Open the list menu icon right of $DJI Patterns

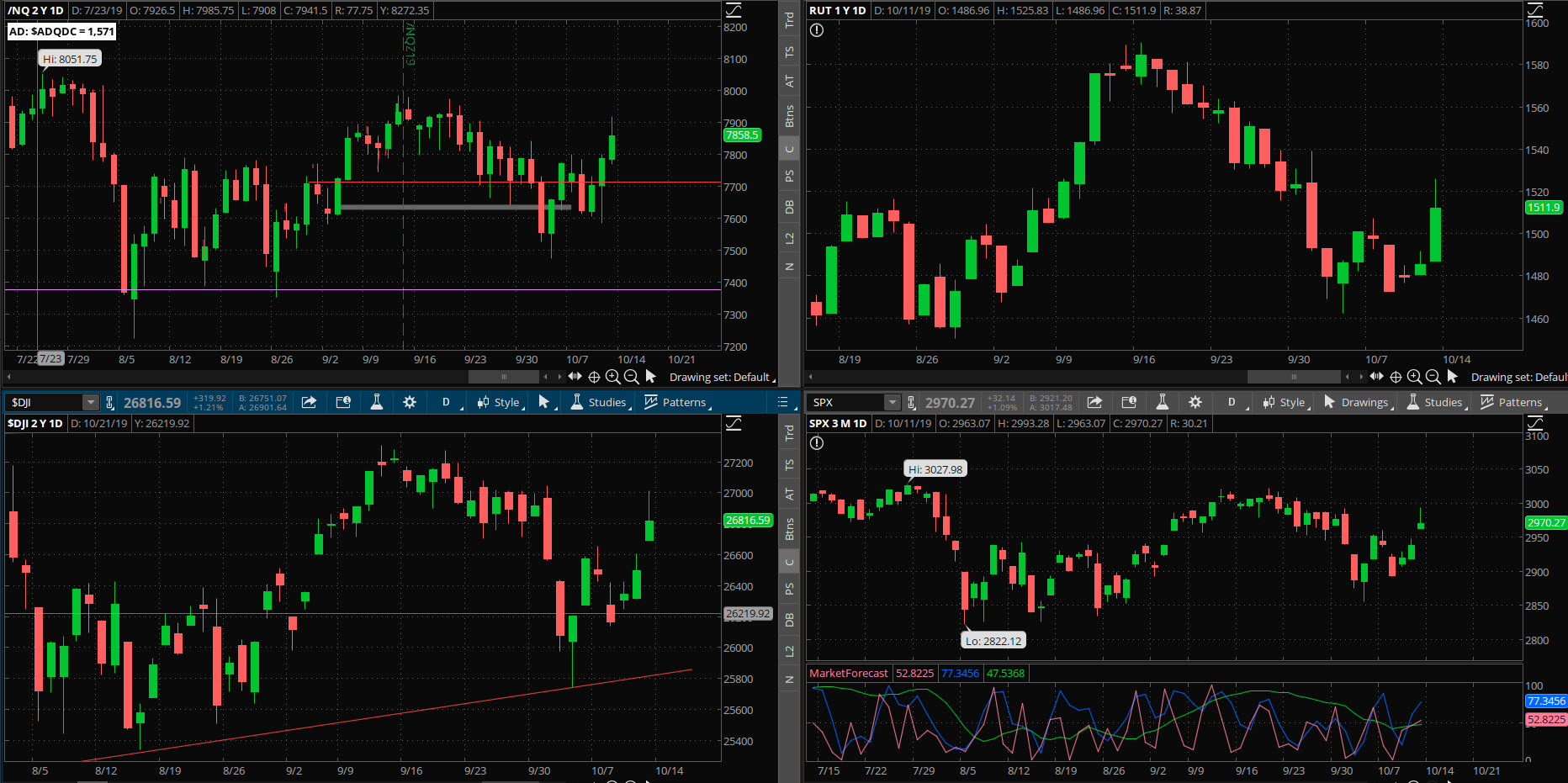tap(782, 402)
